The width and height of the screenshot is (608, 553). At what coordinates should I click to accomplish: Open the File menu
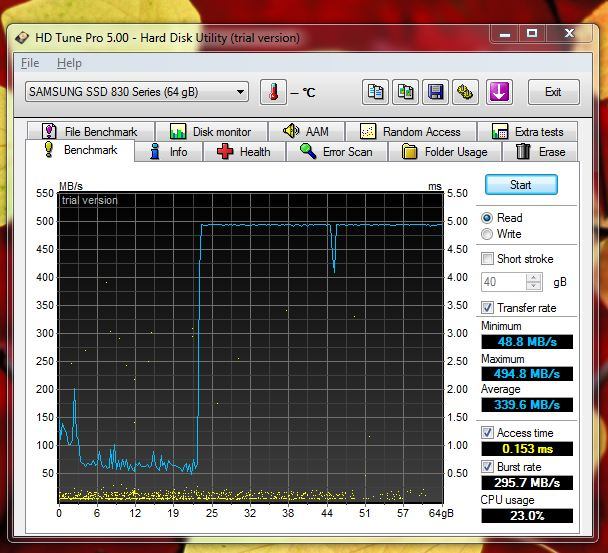tap(30, 63)
